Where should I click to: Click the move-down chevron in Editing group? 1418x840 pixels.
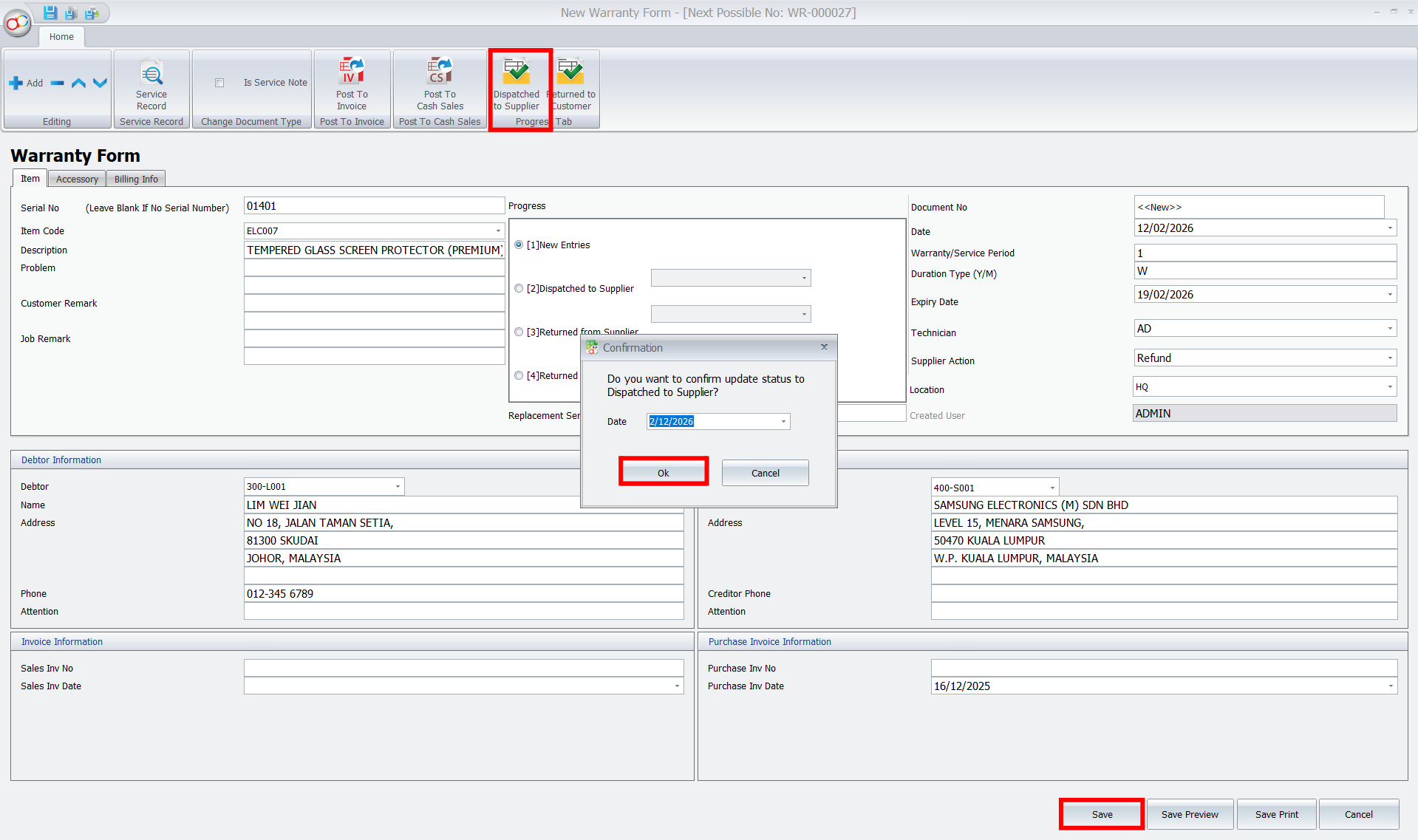(100, 83)
